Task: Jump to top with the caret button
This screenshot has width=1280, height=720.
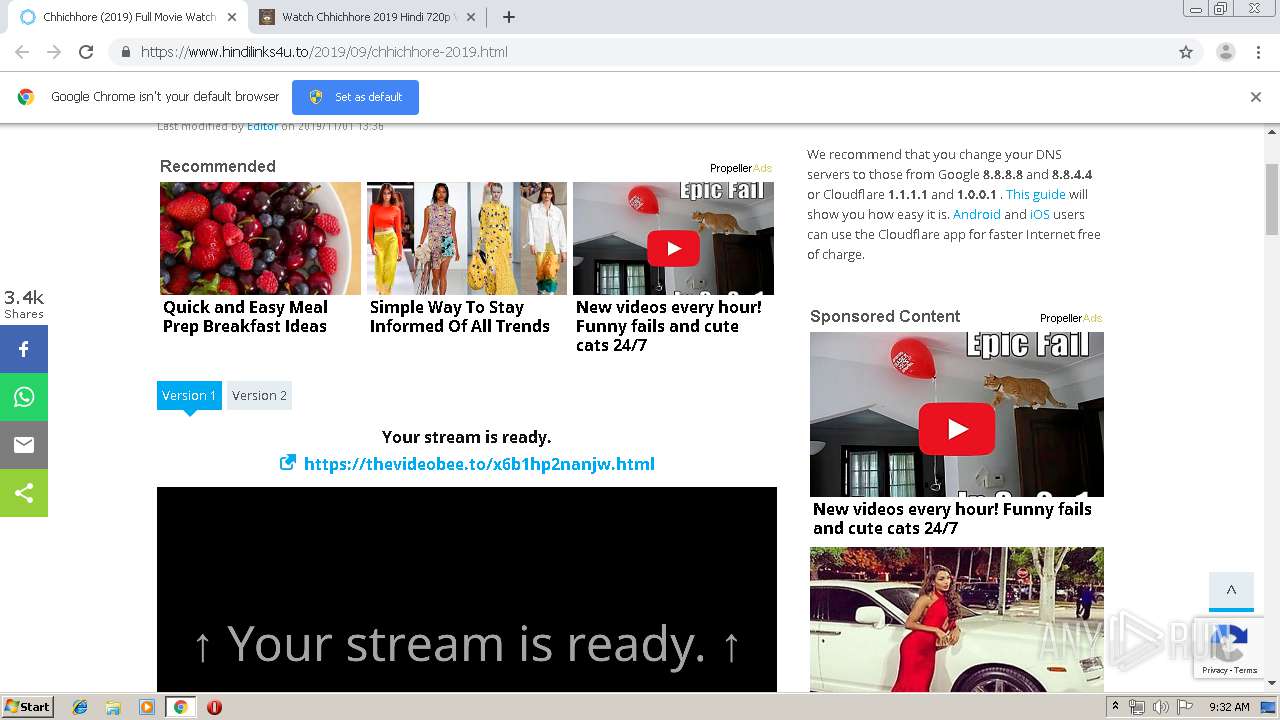Action: [1231, 591]
